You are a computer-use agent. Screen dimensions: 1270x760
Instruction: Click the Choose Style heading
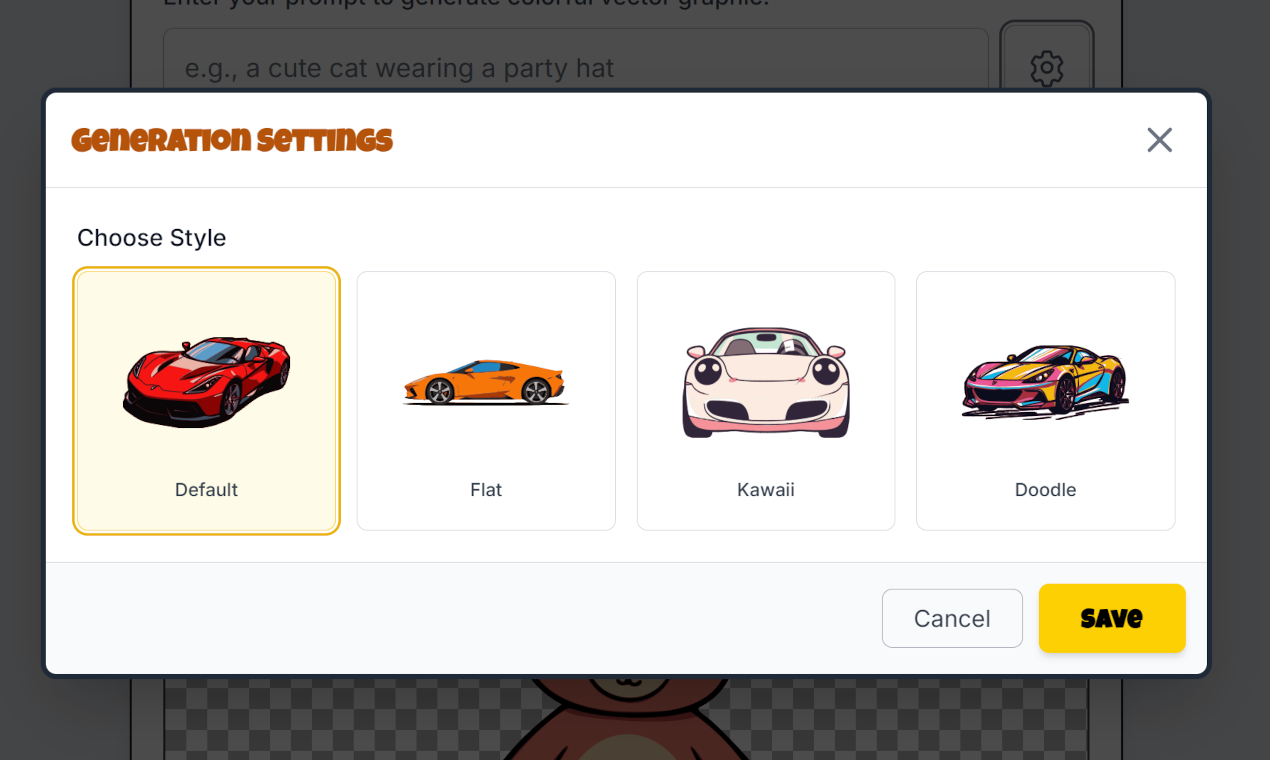coord(152,238)
